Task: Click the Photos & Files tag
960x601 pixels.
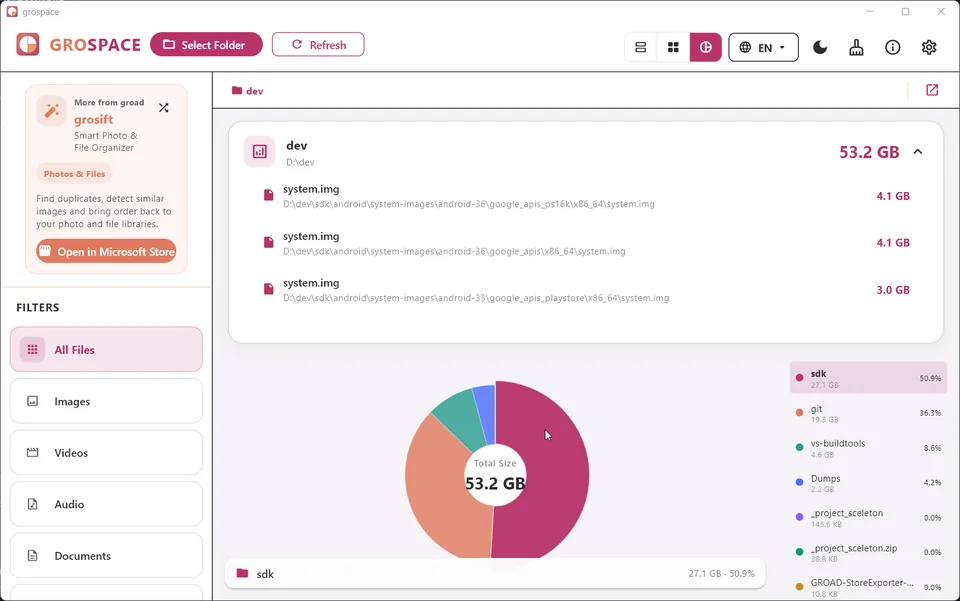Action: click(x=74, y=174)
